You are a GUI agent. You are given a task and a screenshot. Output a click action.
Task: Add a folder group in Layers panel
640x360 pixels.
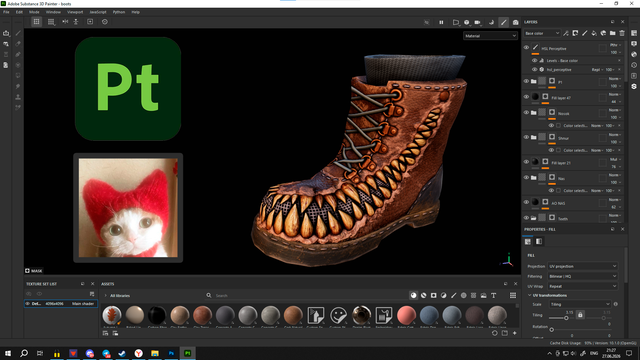[613, 33]
